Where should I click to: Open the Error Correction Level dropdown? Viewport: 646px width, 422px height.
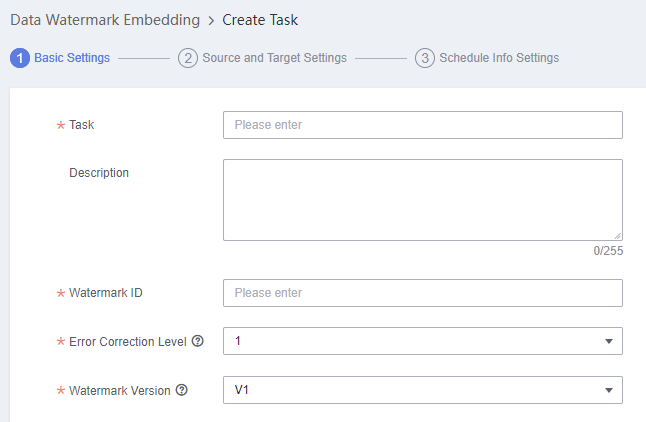coord(423,341)
